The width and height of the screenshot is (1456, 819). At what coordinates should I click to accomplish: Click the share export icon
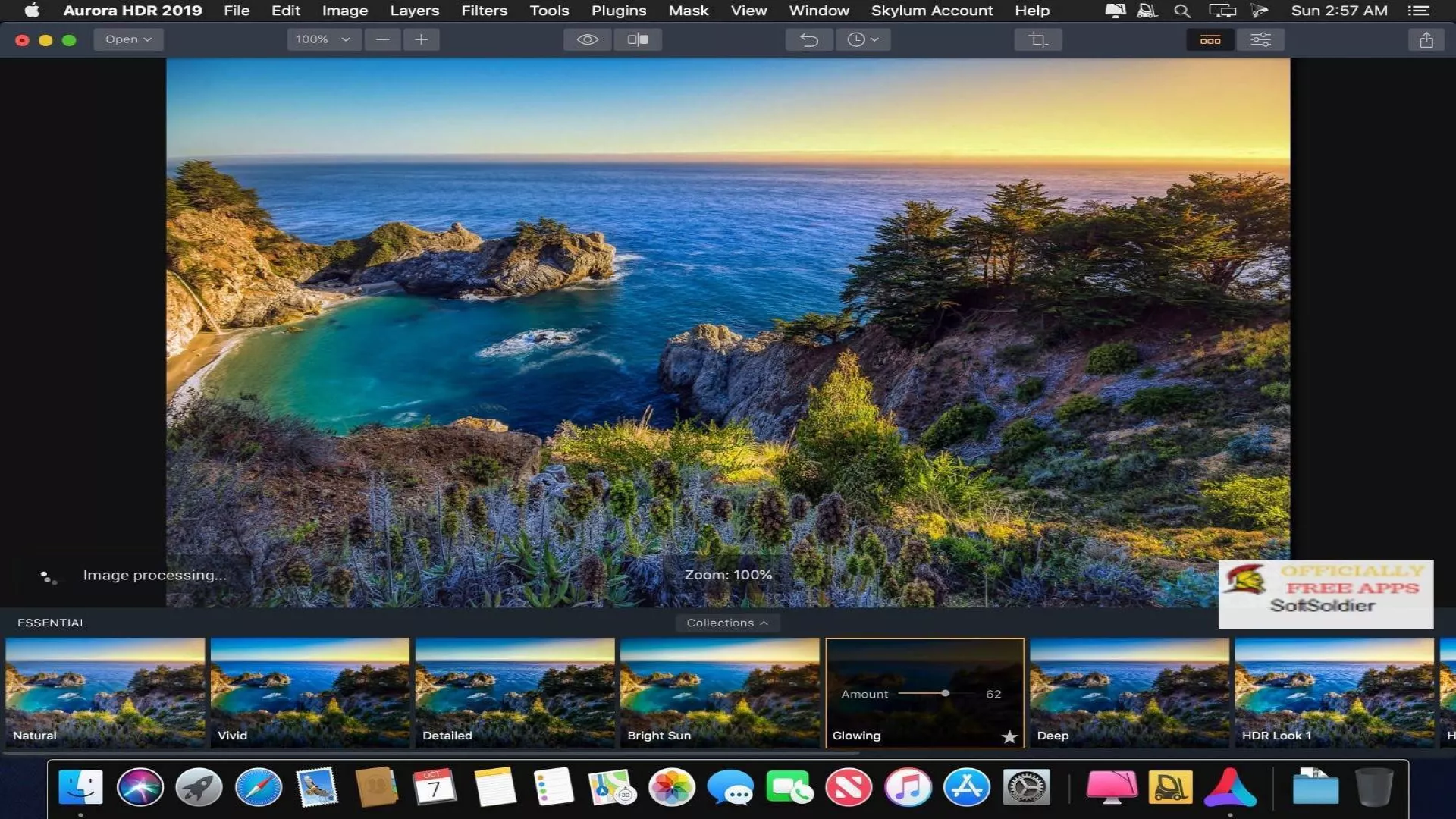1426,39
